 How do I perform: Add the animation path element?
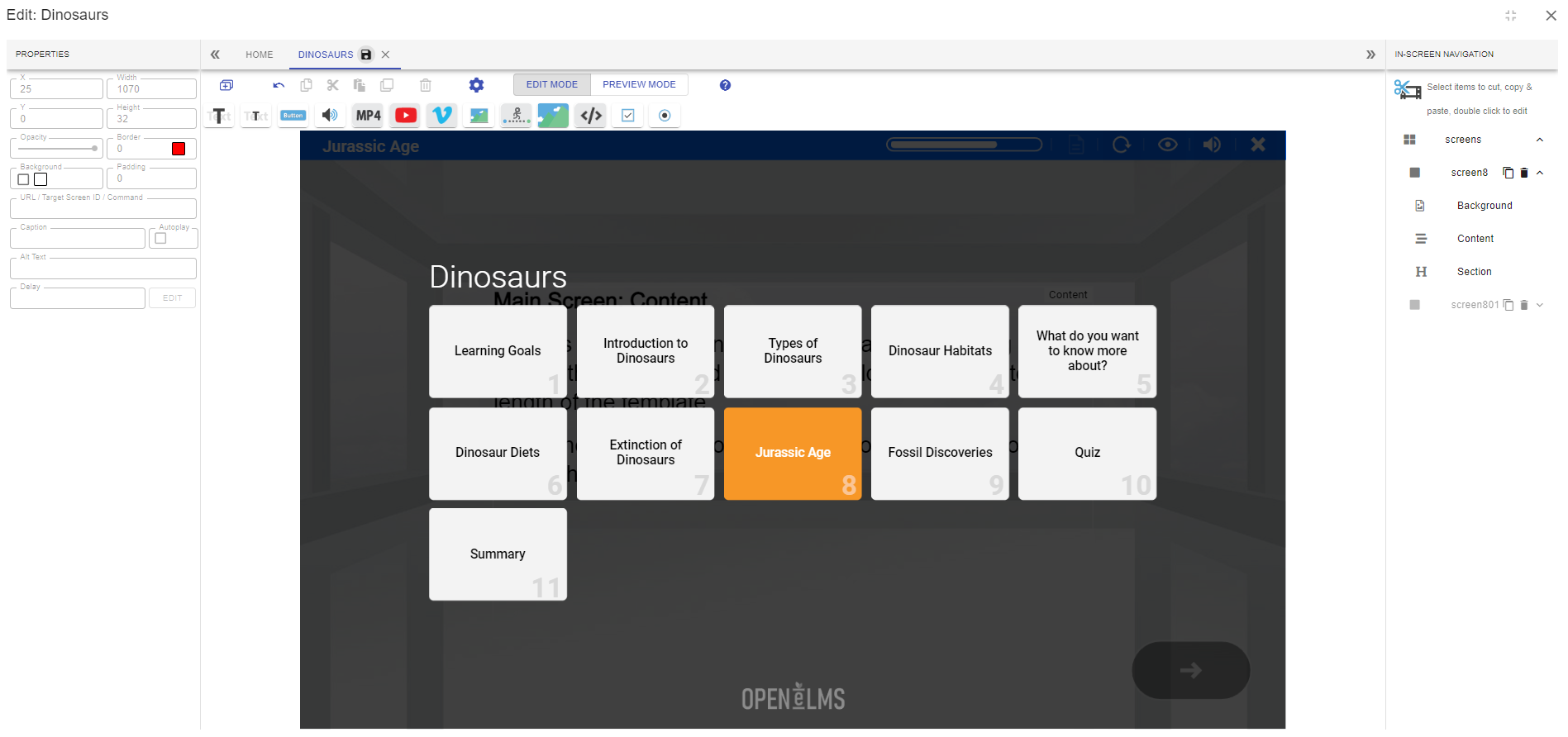517,116
